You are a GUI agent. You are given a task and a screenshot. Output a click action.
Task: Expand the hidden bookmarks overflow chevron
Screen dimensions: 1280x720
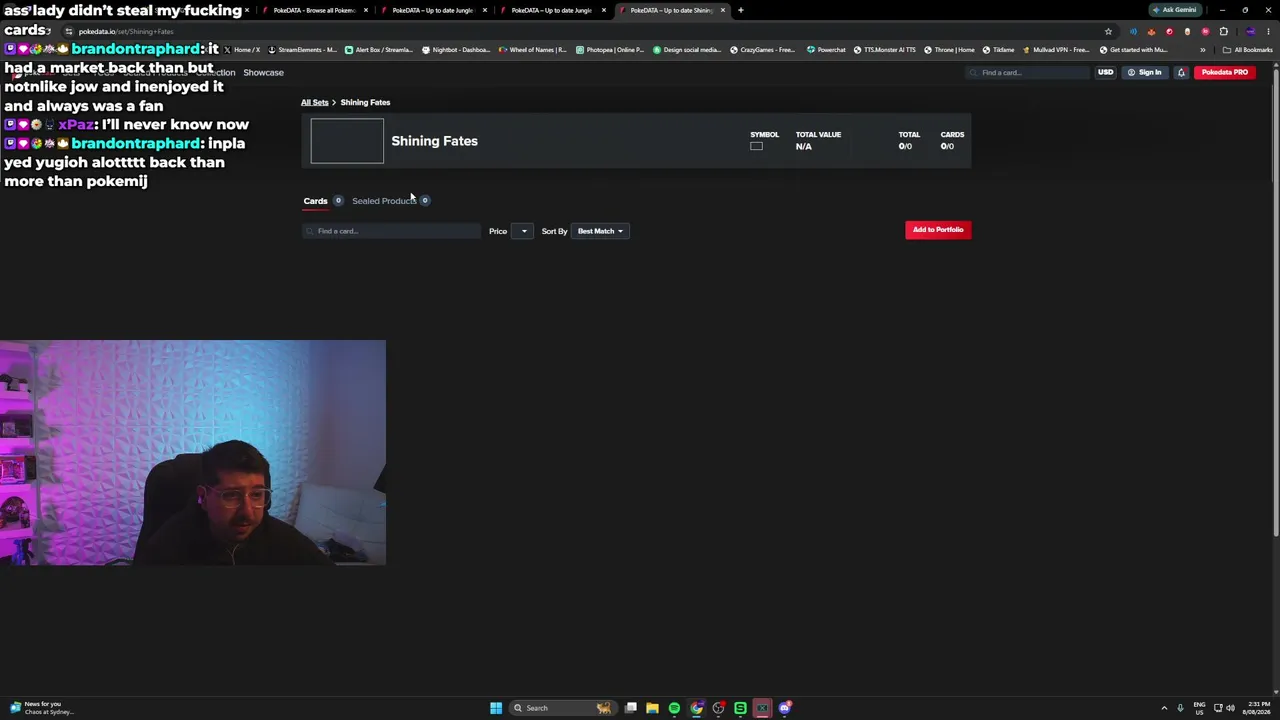(1203, 50)
